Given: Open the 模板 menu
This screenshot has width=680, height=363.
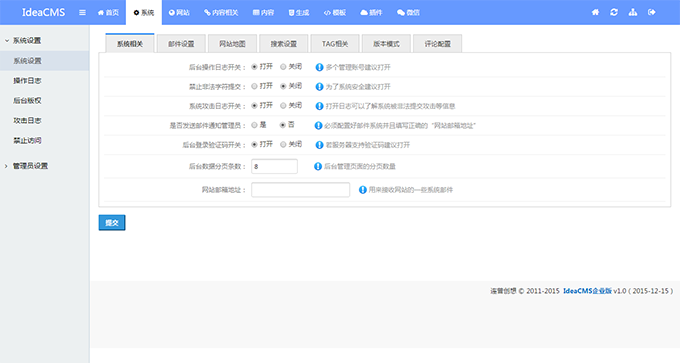Looking at the screenshot, I should click(x=335, y=13).
